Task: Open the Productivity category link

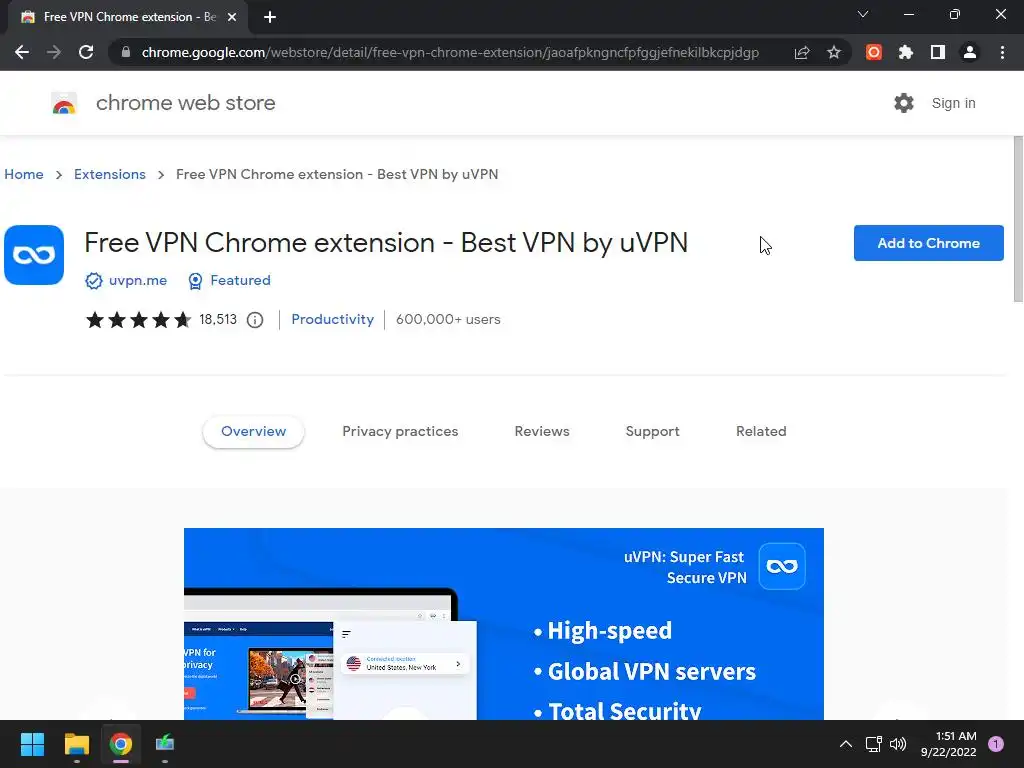Action: point(332,319)
